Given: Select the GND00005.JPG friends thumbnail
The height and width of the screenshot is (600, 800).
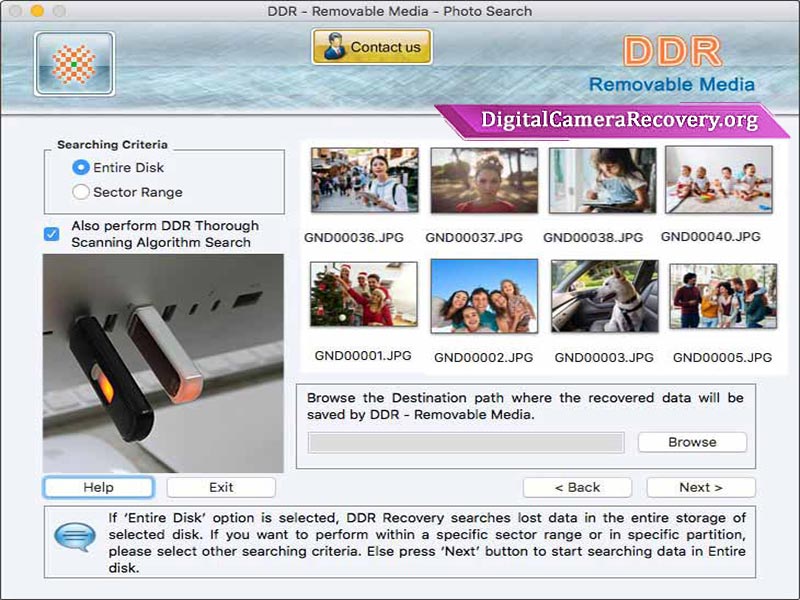Looking at the screenshot, I should (x=723, y=296).
